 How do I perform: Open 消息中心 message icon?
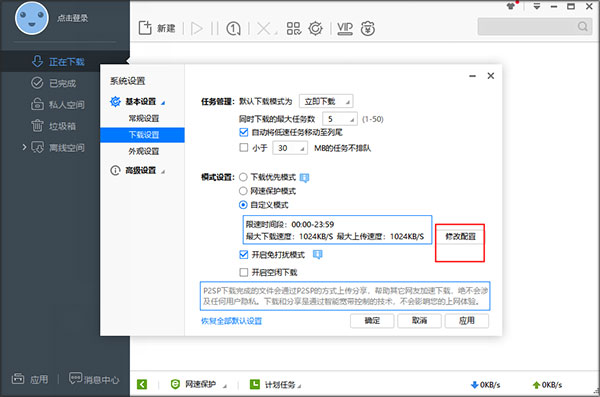pyautogui.click(x=75, y=378)
